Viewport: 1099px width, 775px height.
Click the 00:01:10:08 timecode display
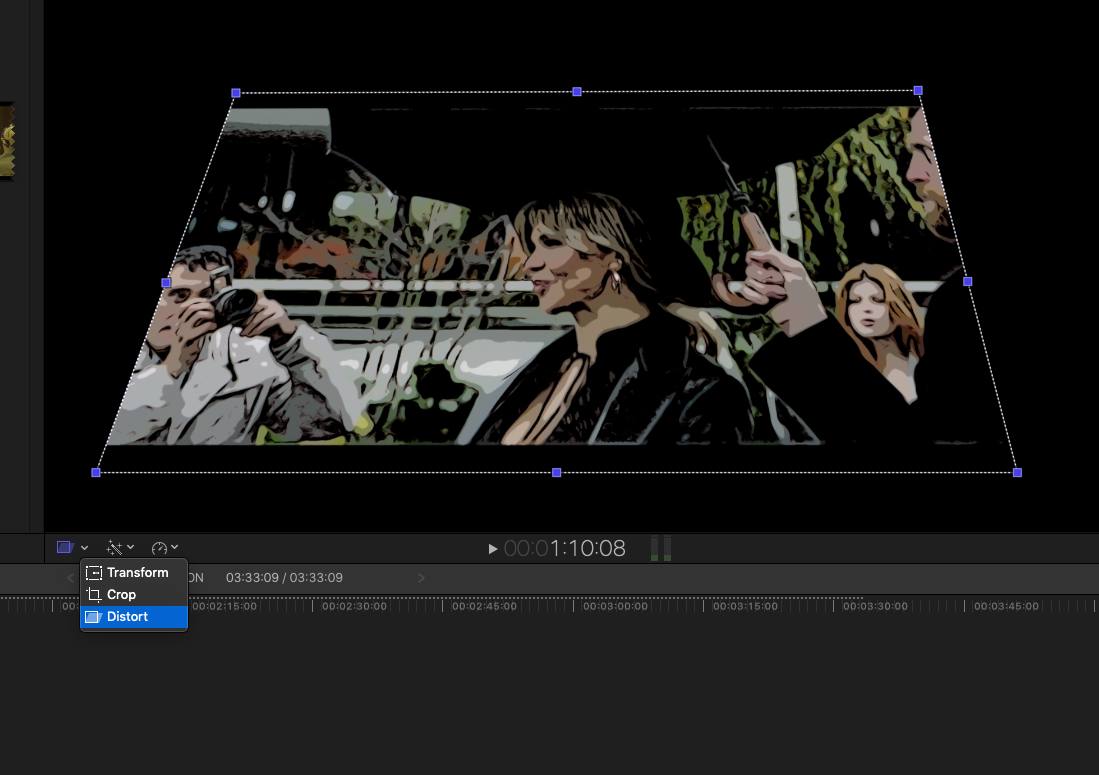click(x=564, y=548)
